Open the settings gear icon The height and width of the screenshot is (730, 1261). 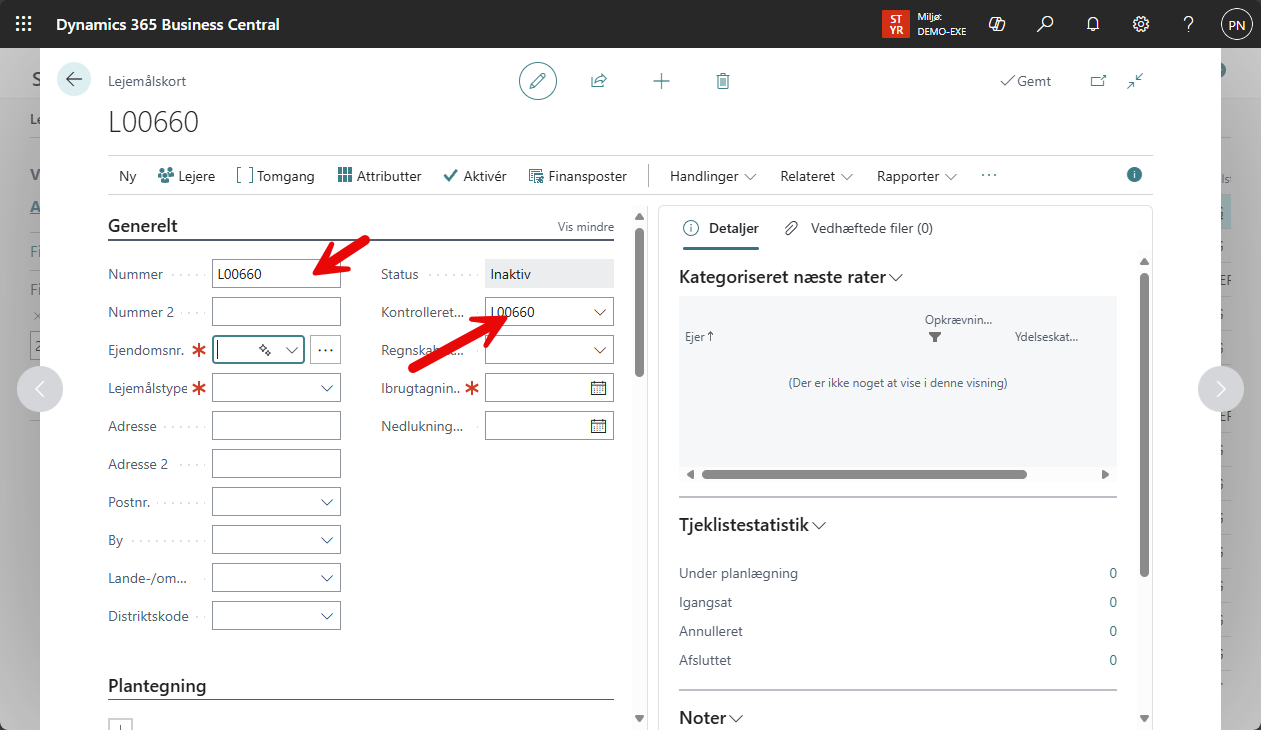[x=1140, y=24]
